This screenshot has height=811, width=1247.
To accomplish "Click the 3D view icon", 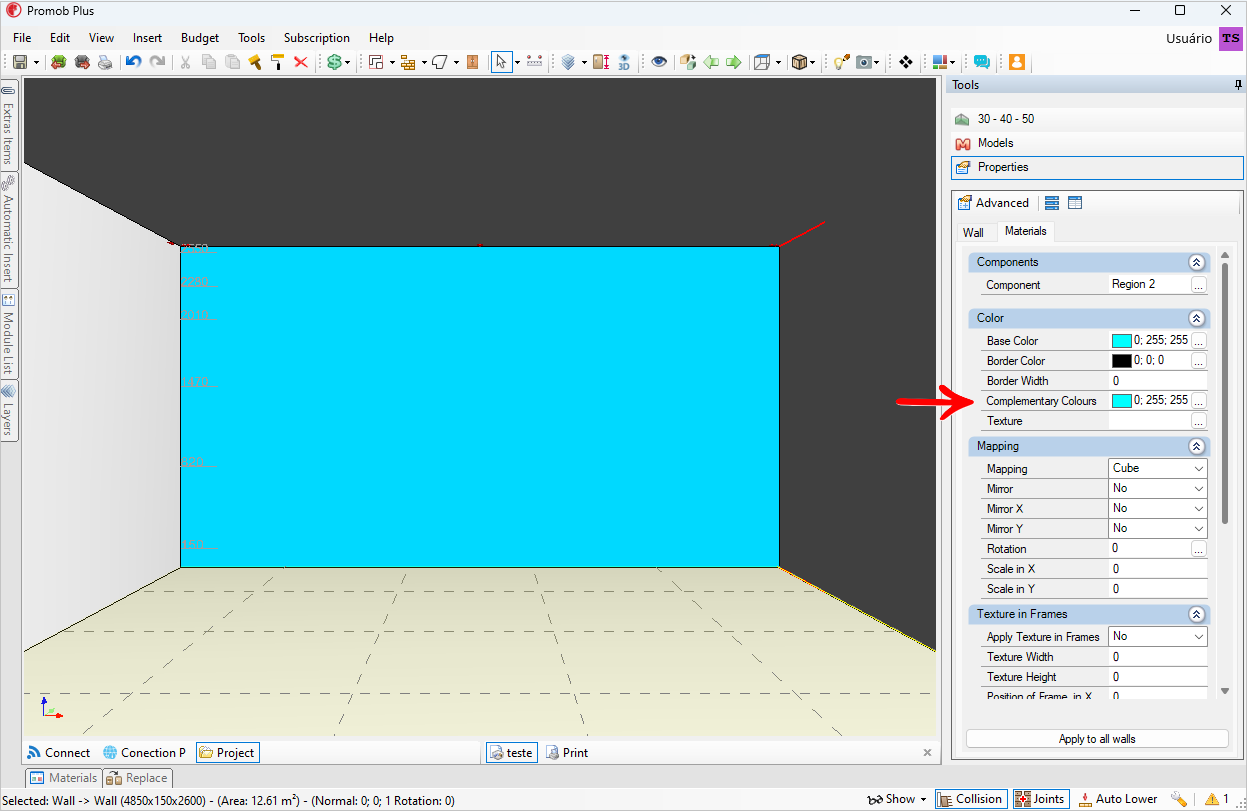I will 623,62.
